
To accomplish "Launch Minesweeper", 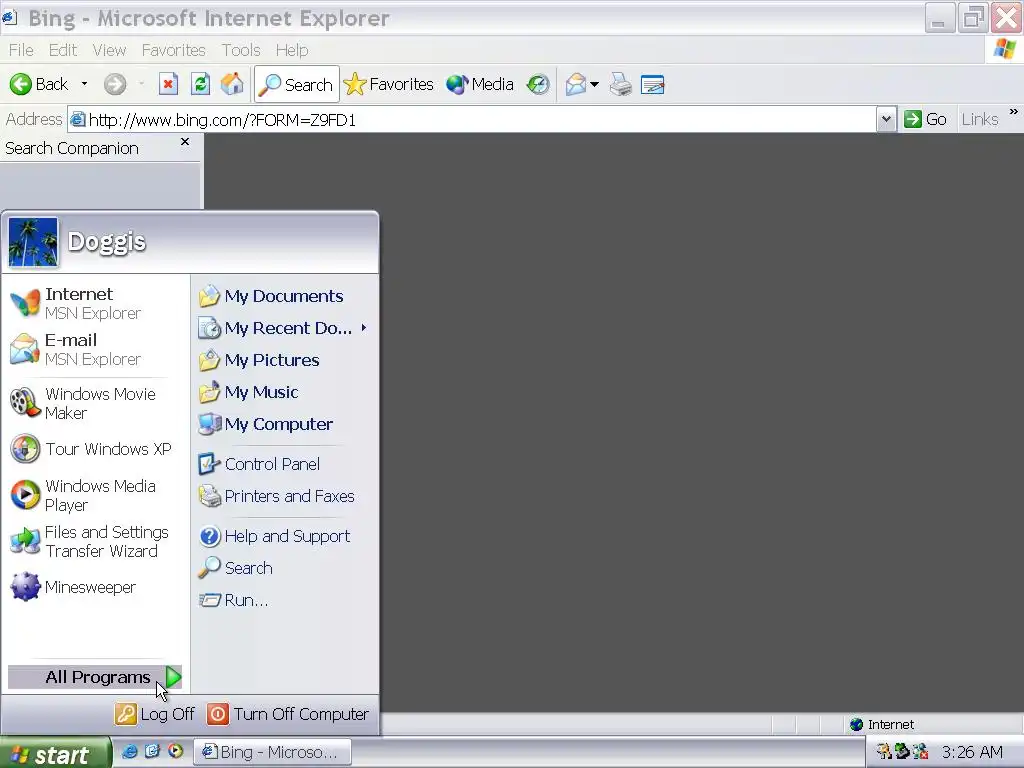I will tap(95, 587).
